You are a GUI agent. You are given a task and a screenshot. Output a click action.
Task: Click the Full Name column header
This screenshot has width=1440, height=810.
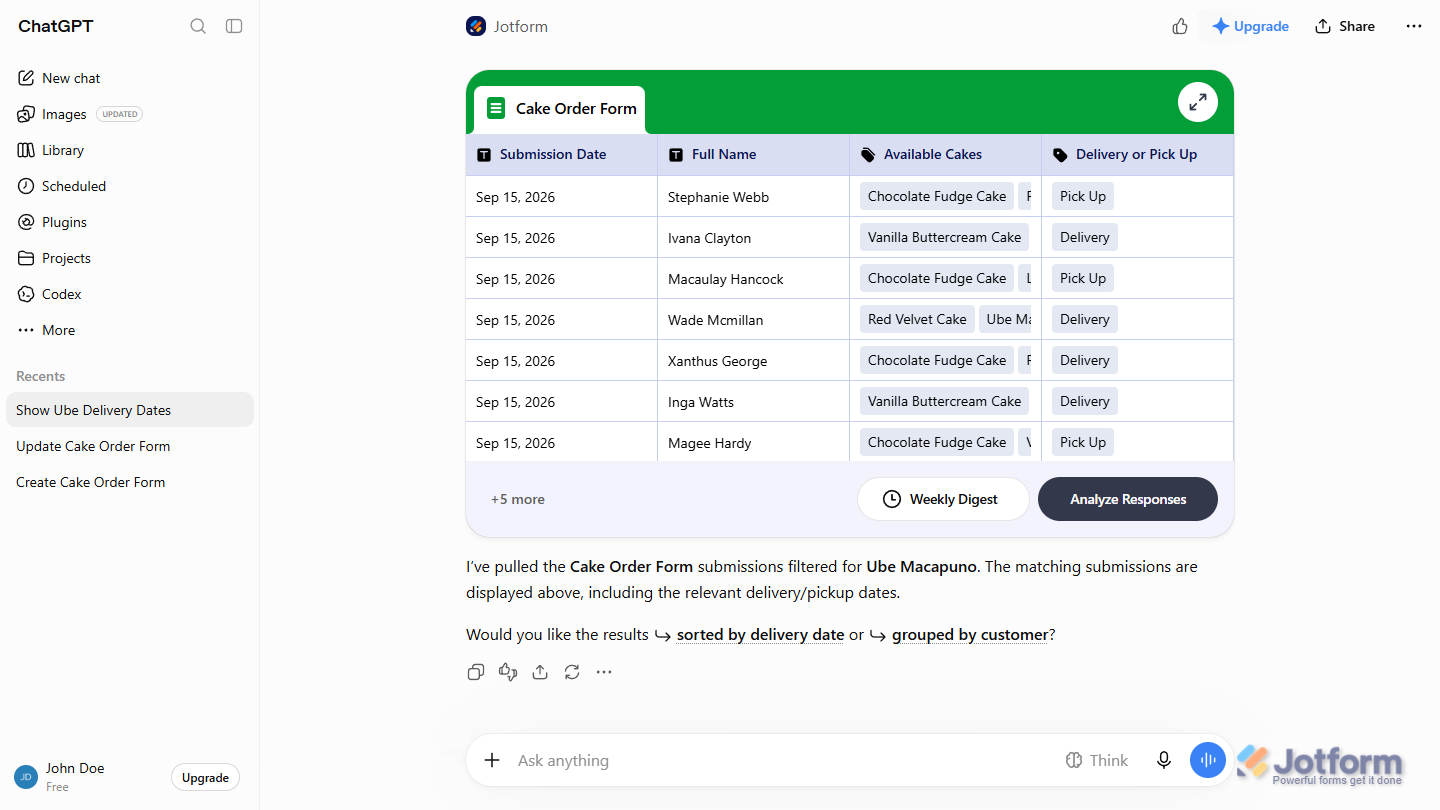tap(754, 155)
